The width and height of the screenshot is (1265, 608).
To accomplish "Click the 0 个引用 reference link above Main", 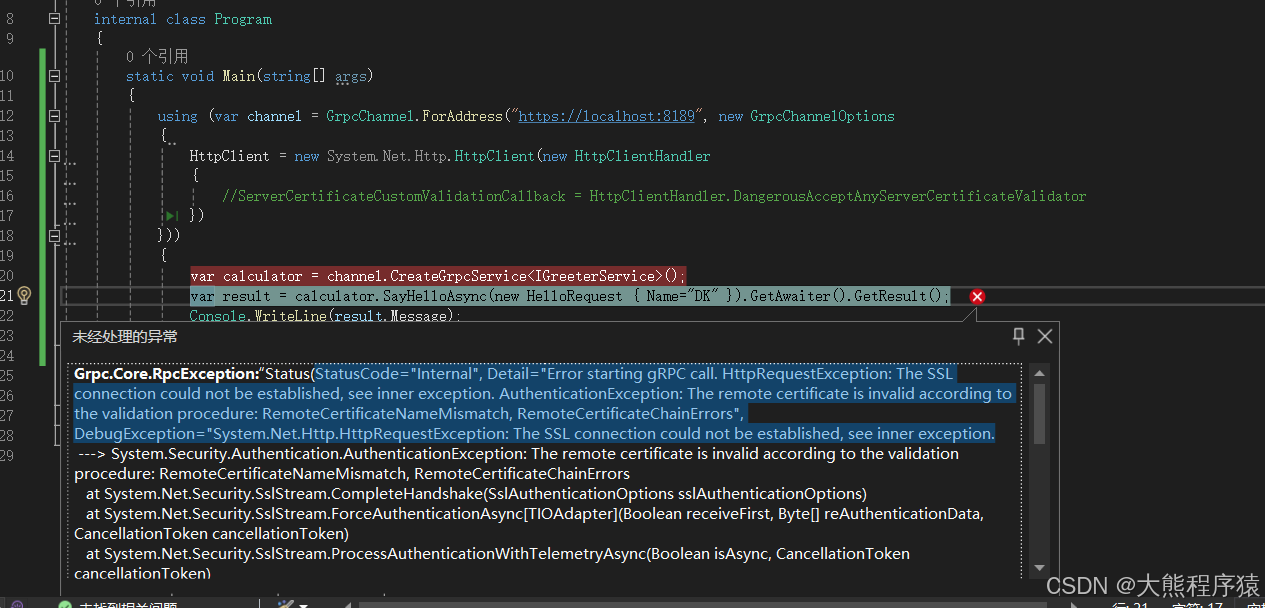I will (148, 55).
